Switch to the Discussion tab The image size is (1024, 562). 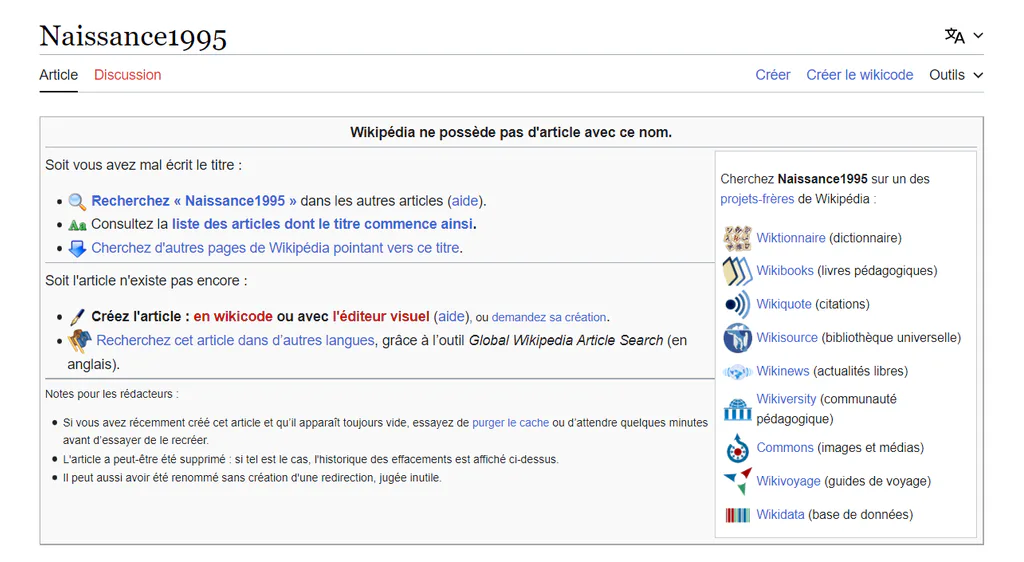coord(127,75)
